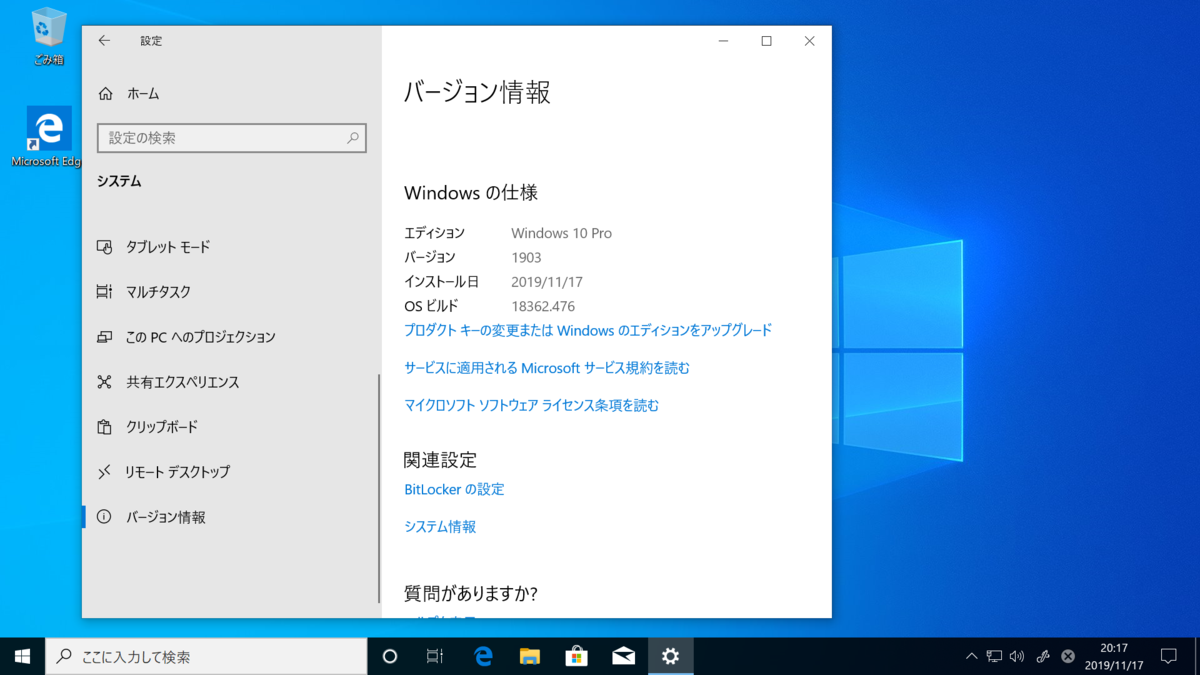Screen dimensions: 1200x675
Task: Click the pen/ink workspace tray icon
Action: pos(1043,657)
